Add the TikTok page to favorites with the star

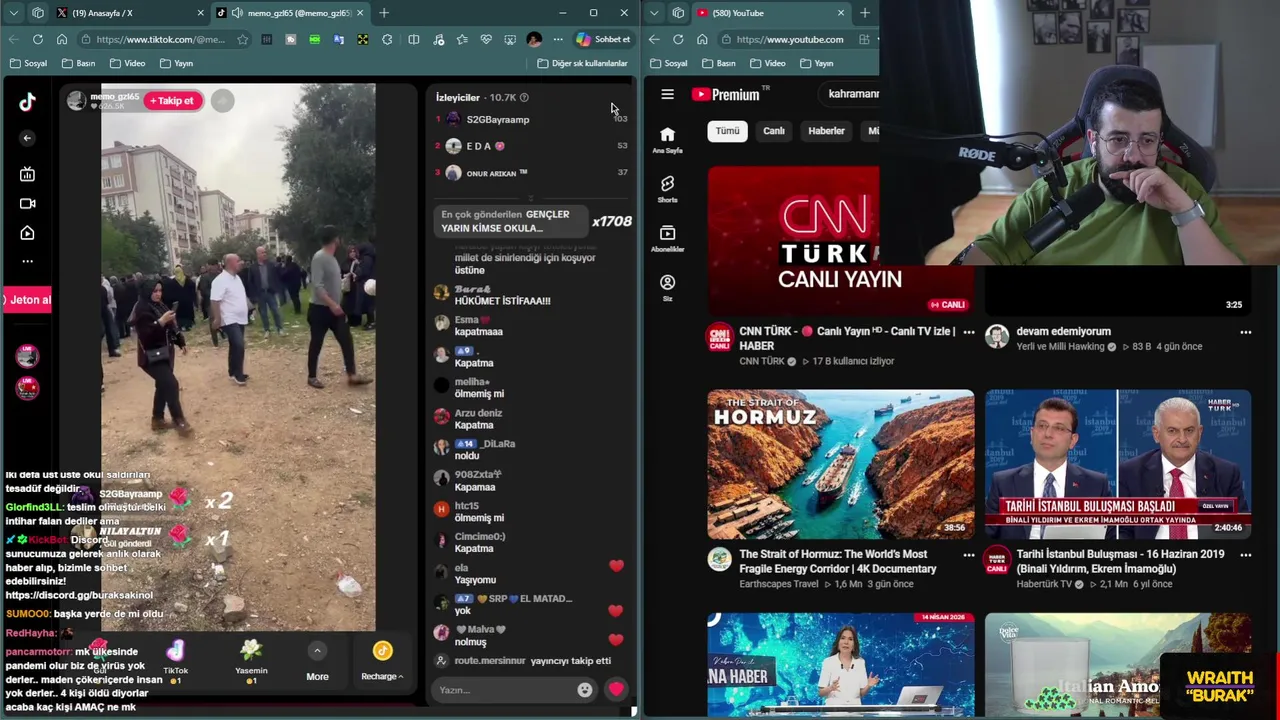click(243, 39)
